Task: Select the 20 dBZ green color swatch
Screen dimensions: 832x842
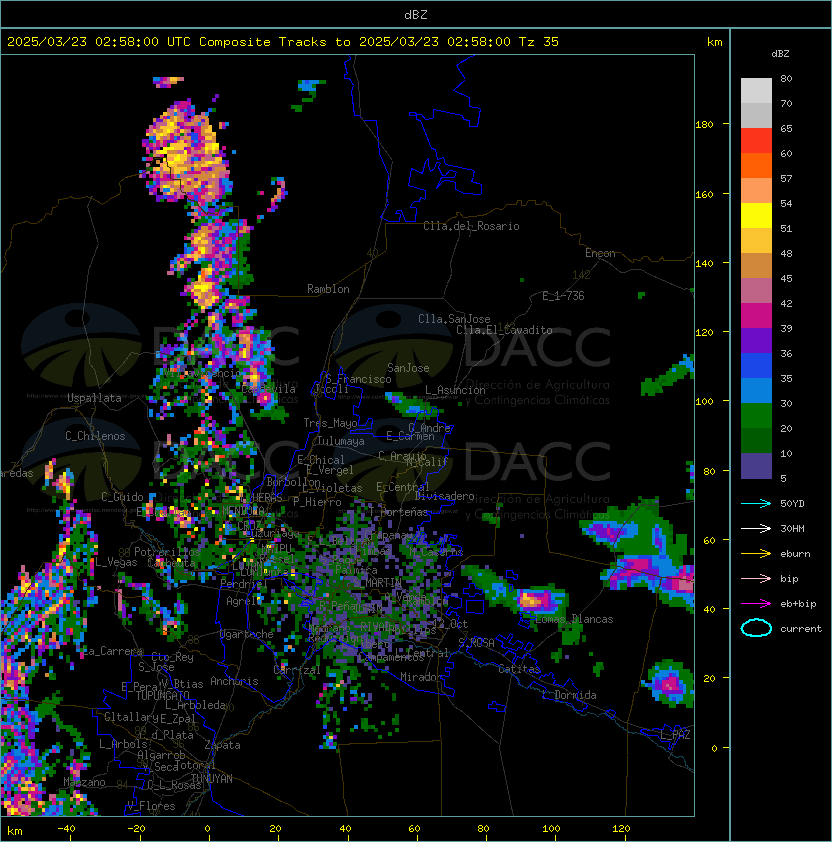Action: click(756, 416)
